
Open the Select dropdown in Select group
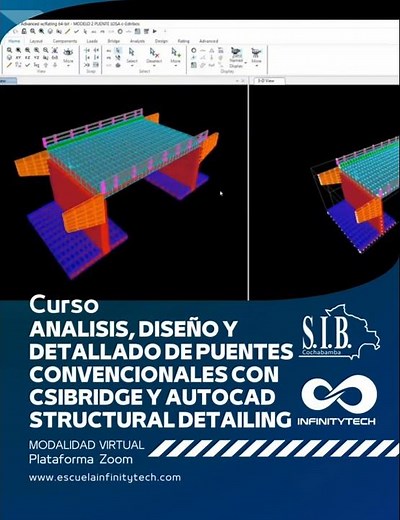[x=132, y=57]
